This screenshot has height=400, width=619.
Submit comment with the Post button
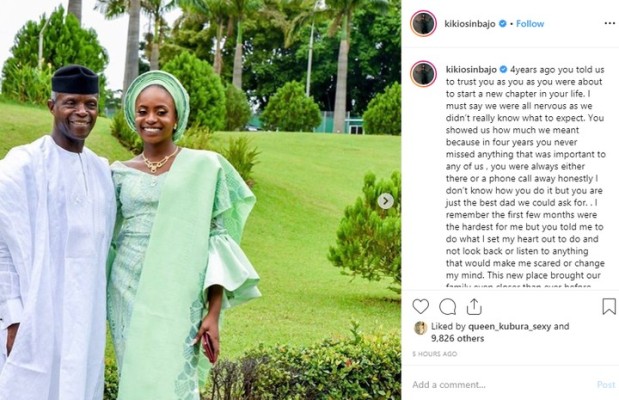point(606,385)
